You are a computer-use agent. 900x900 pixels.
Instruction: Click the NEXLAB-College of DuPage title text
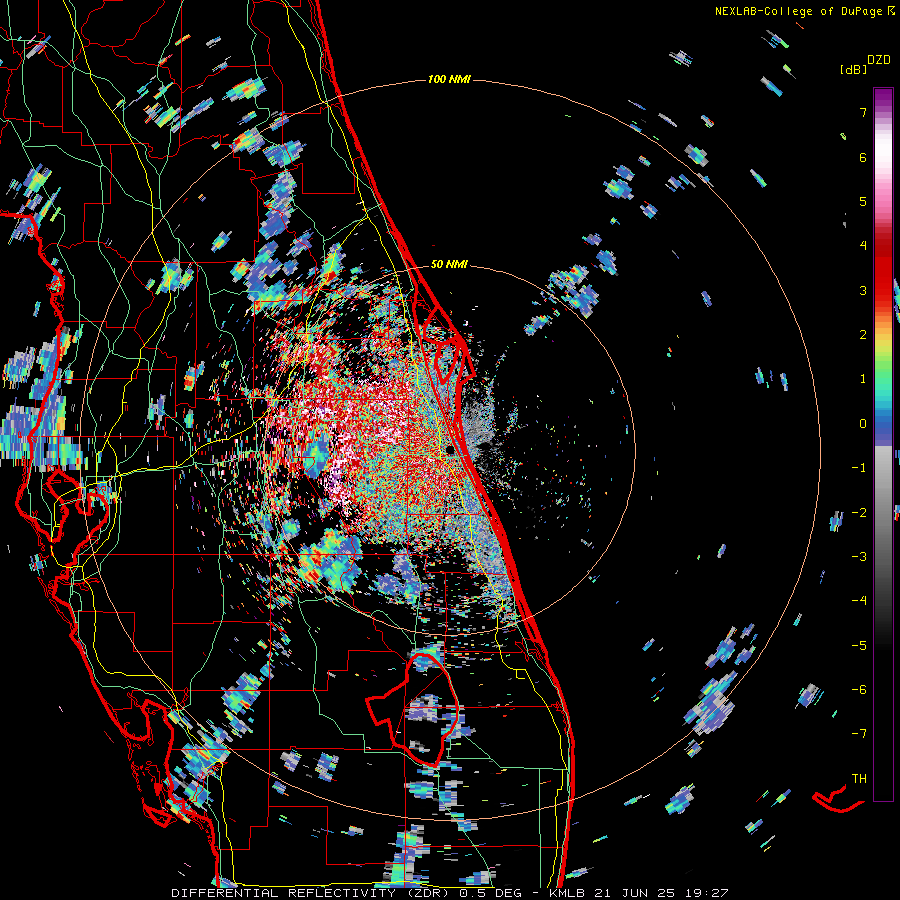(798, 11)
